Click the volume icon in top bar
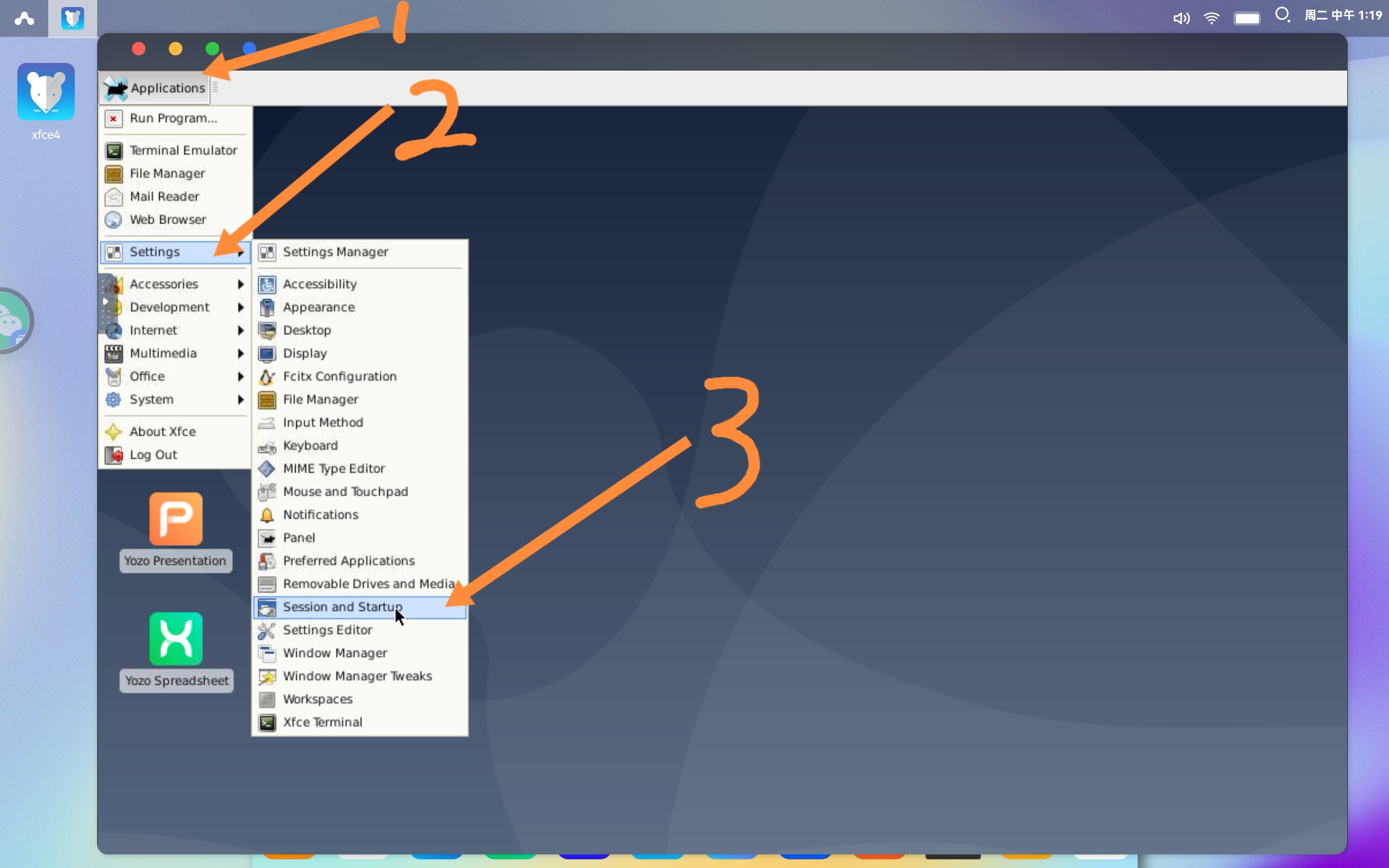1389x868 pixels. click(1181, 18)
